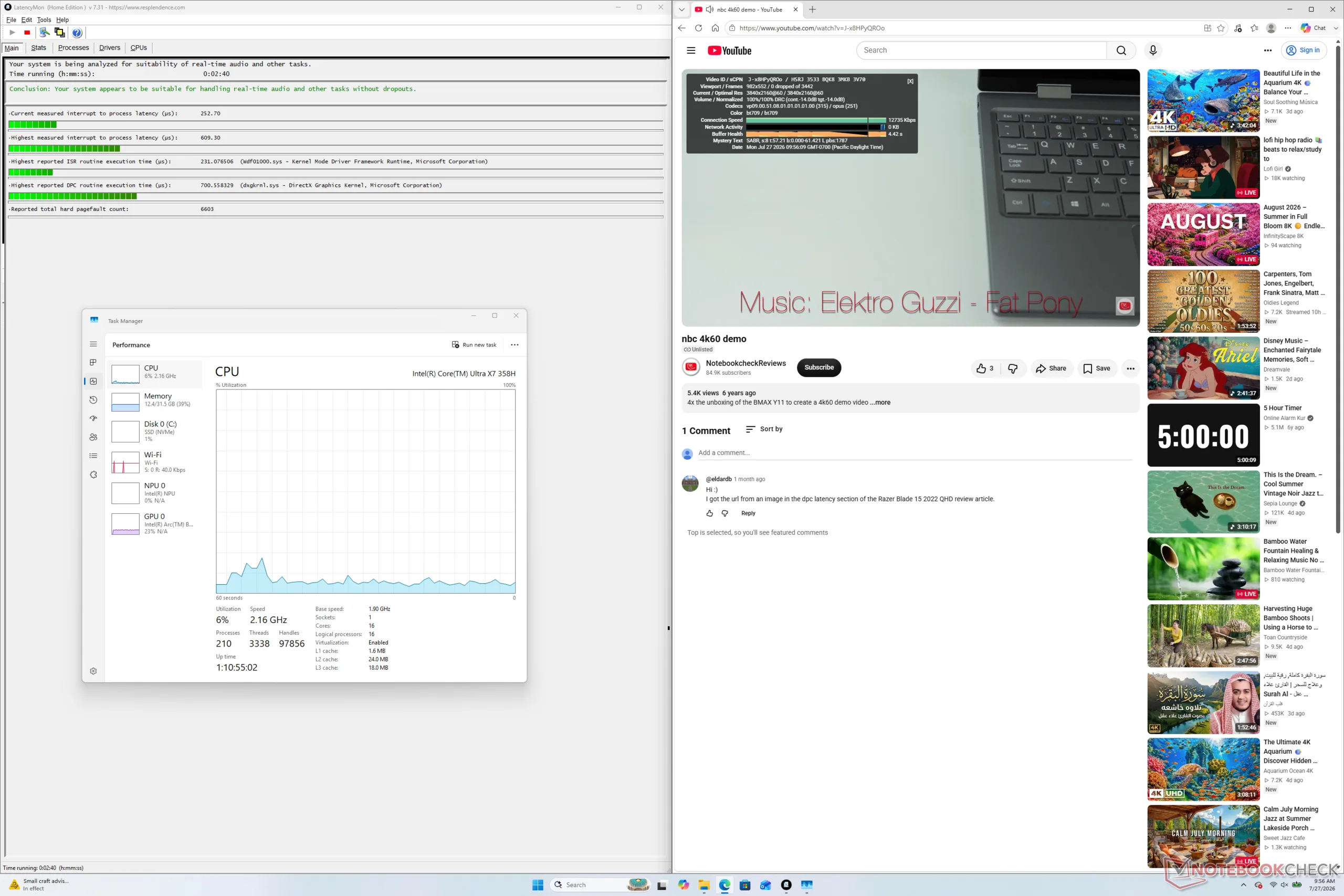The image size is (1344, 896).
Task: Add this page to favorites with the star icon
Action: click(1221, 28)
